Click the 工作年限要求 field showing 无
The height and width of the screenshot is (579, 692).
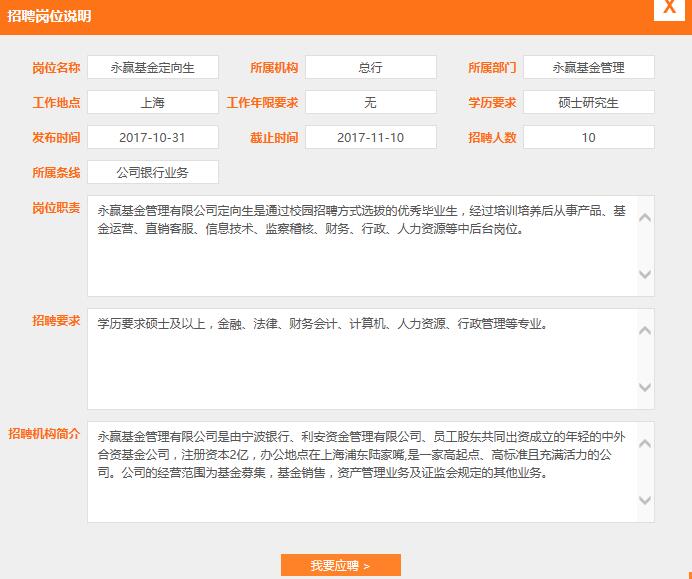[x=370, y=102]
